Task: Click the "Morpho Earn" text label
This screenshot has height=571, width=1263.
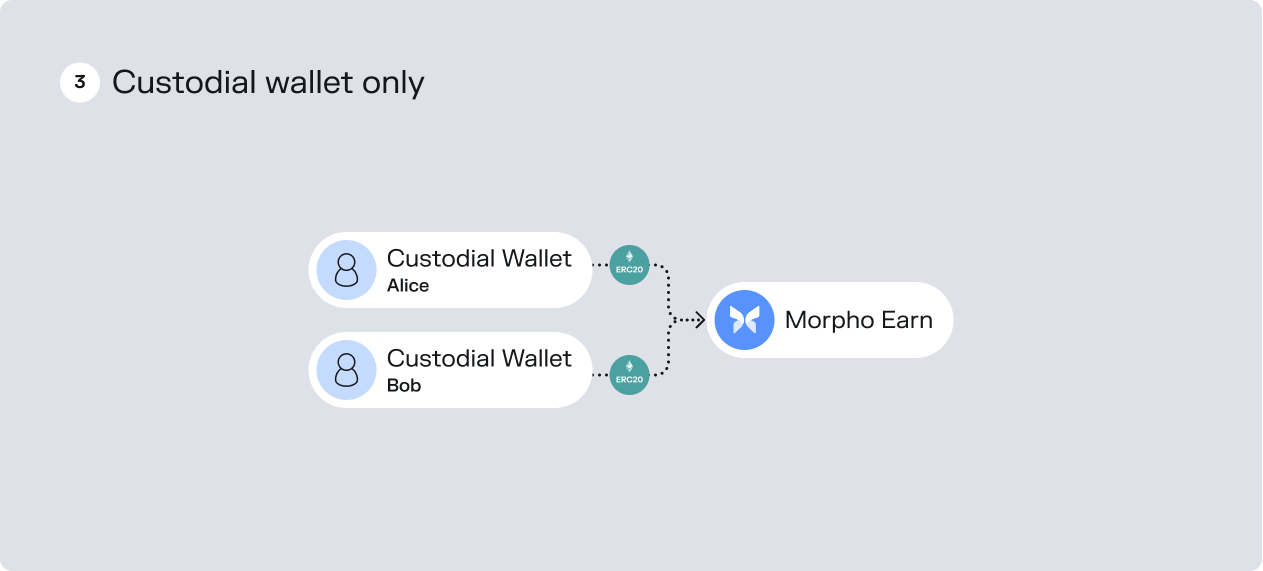Action: point(858,320)
